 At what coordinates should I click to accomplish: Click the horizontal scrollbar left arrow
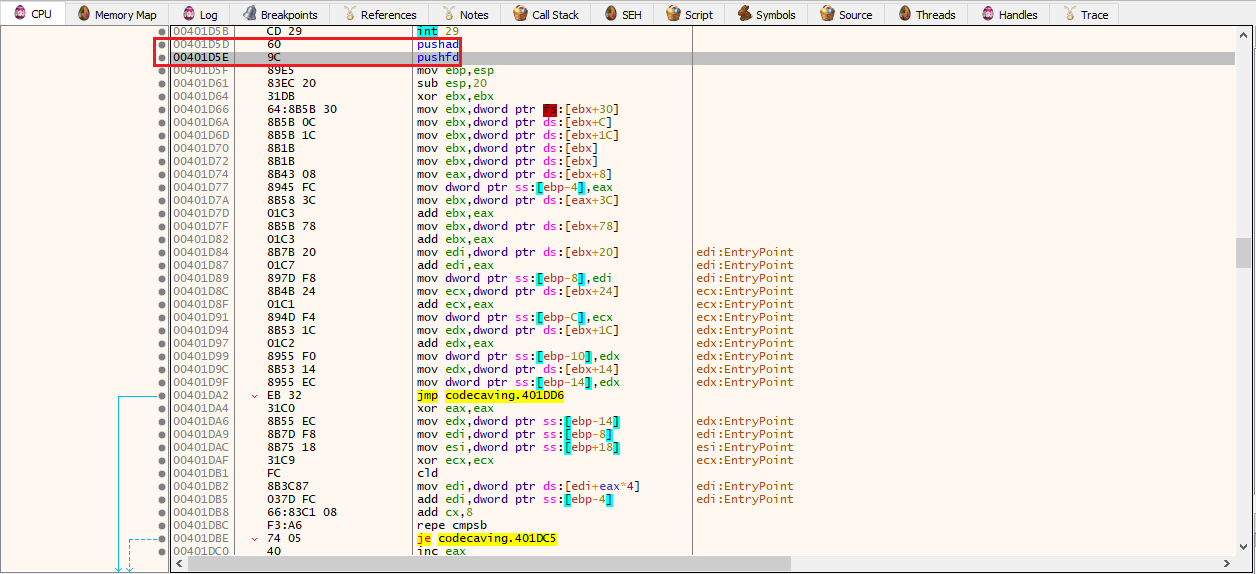[x=179, y=564]
